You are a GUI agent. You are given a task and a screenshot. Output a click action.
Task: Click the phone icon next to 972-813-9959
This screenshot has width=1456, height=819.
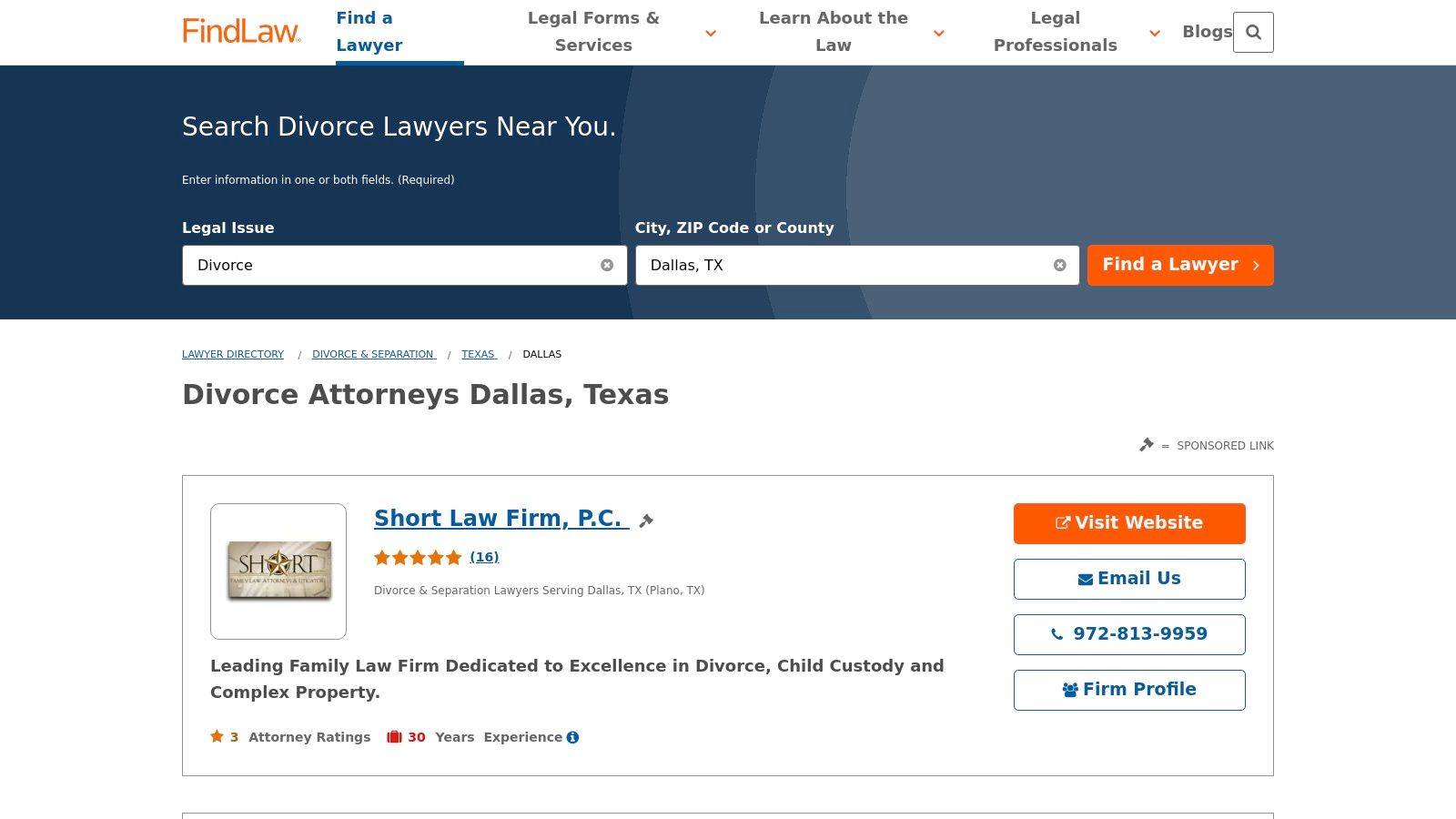[1056, 634]
